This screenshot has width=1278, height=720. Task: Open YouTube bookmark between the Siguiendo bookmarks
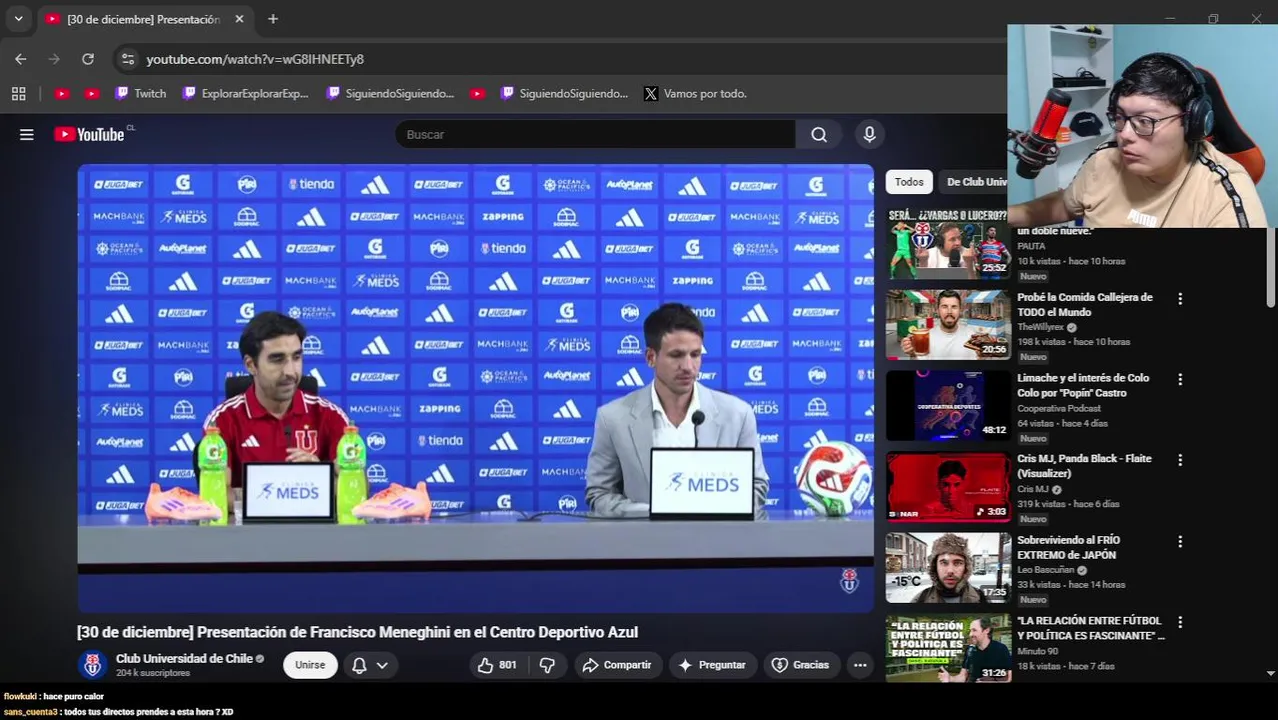pos(477,93)
